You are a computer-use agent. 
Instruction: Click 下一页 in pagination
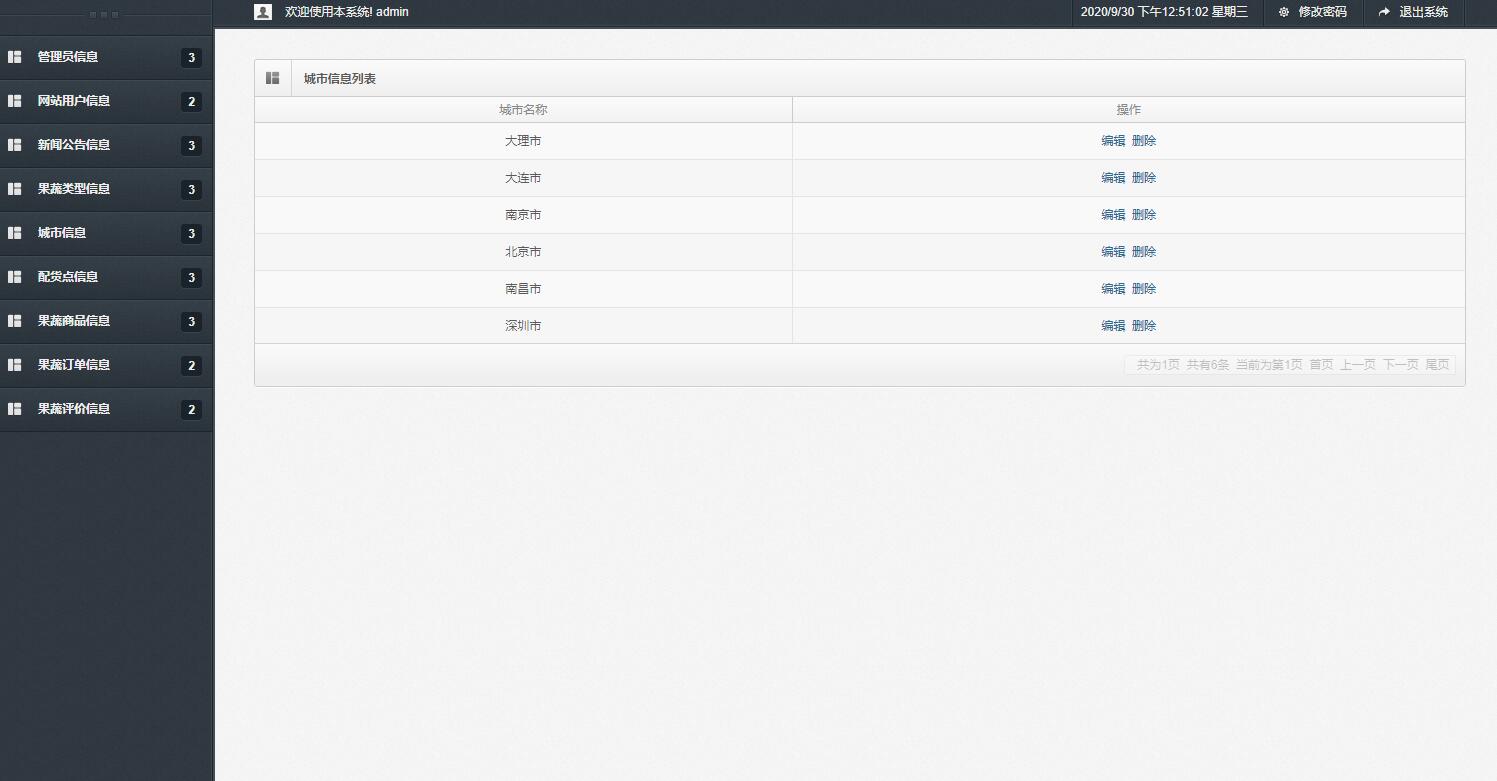pyautogui.click(x=1400, y=365)
